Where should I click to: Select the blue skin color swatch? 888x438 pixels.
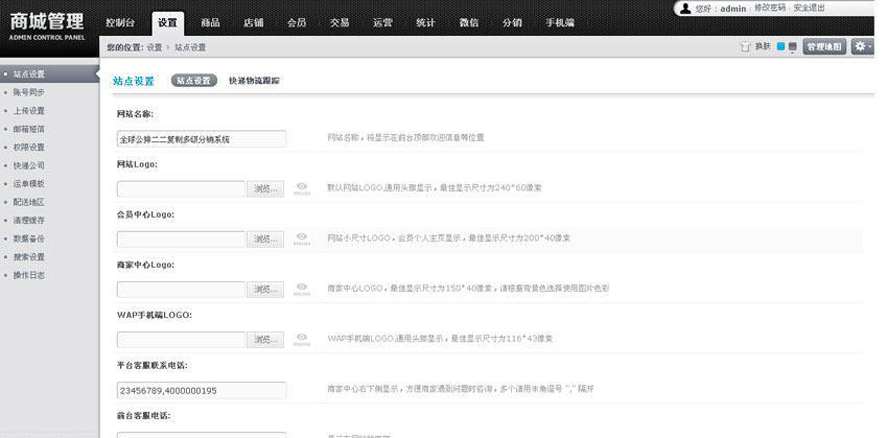(x=781, y=46)
